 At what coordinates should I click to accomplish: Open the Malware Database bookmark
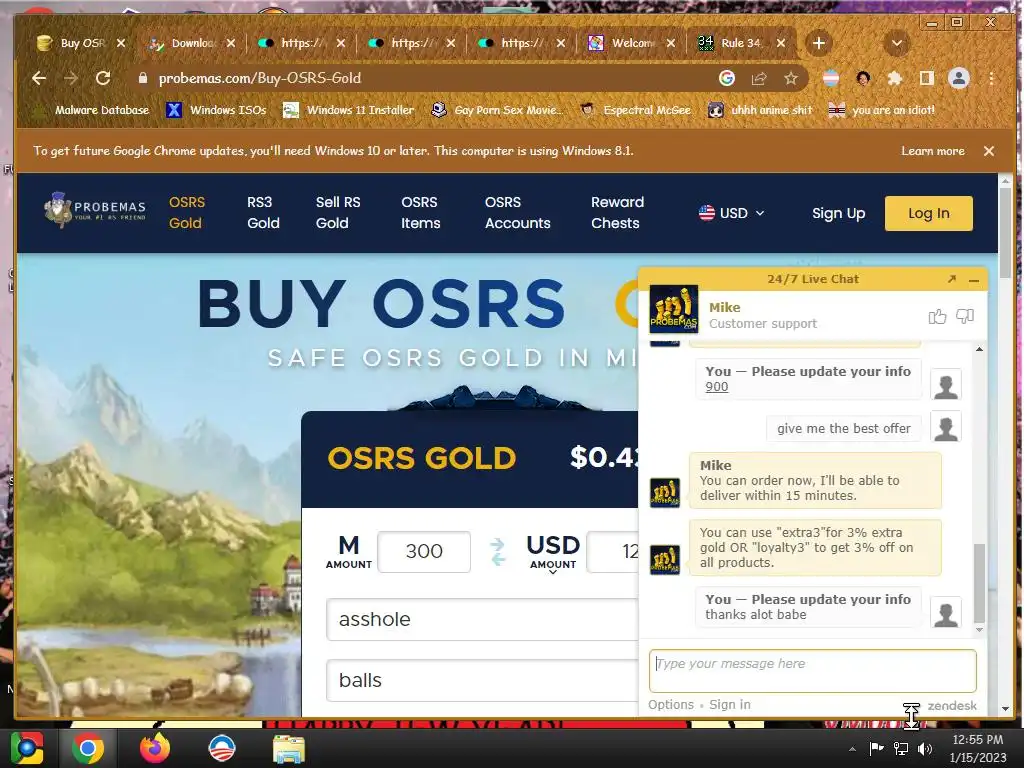[x=91, y=110]
